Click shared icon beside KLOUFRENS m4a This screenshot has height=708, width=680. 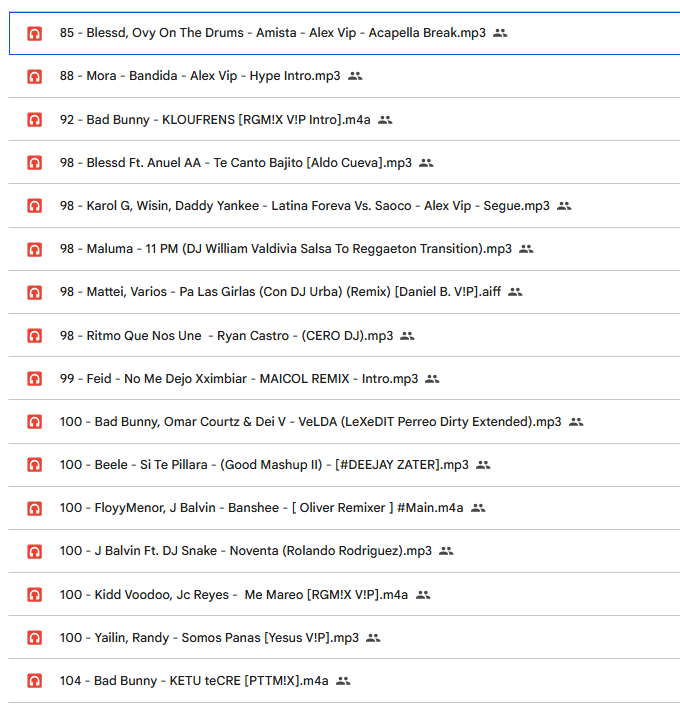[385, 120]
